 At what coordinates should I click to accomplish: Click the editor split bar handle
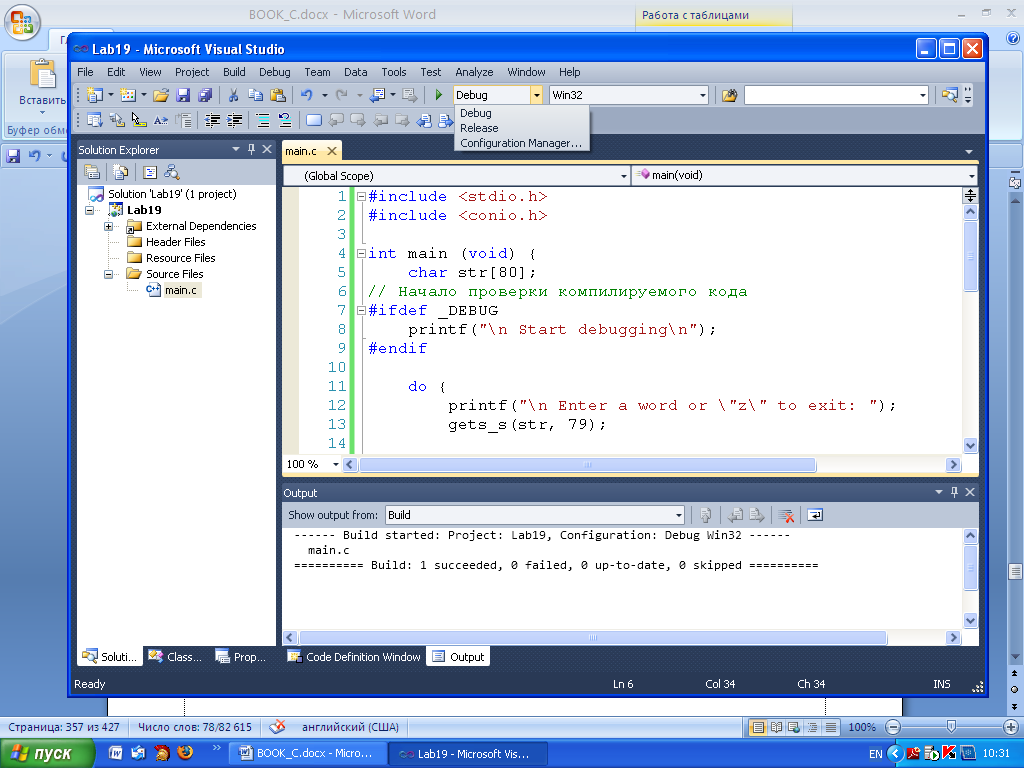click(x=970, y=195)
